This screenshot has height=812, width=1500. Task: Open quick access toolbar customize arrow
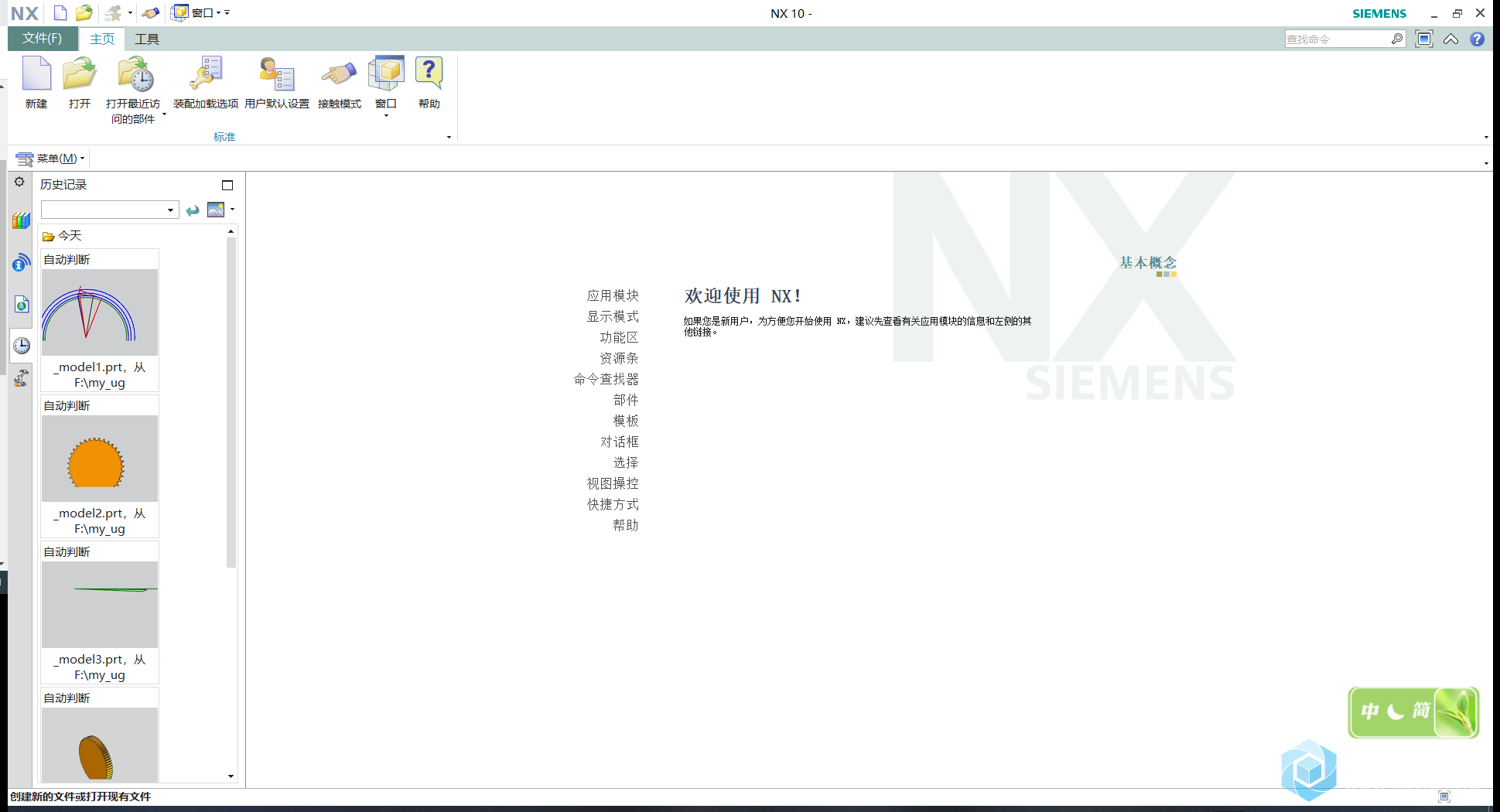[227, 13]
